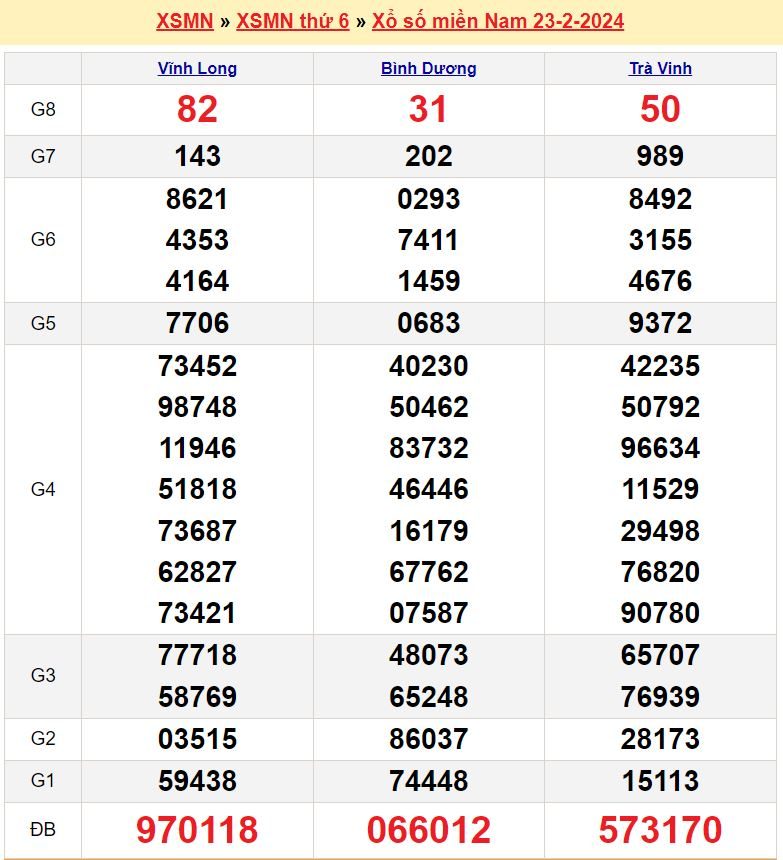Click G4 number 73452
The height and width of the screenshot is (860, 783).
(197, 366)
